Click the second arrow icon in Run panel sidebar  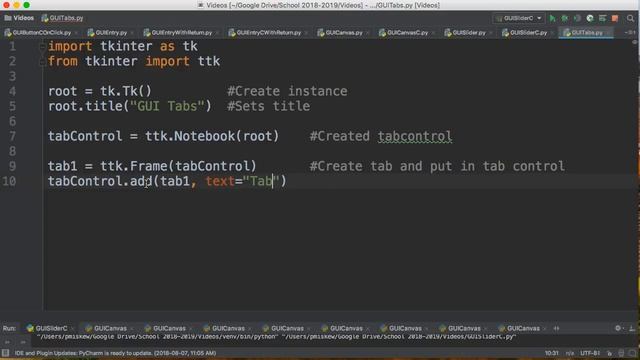(23, 342)
